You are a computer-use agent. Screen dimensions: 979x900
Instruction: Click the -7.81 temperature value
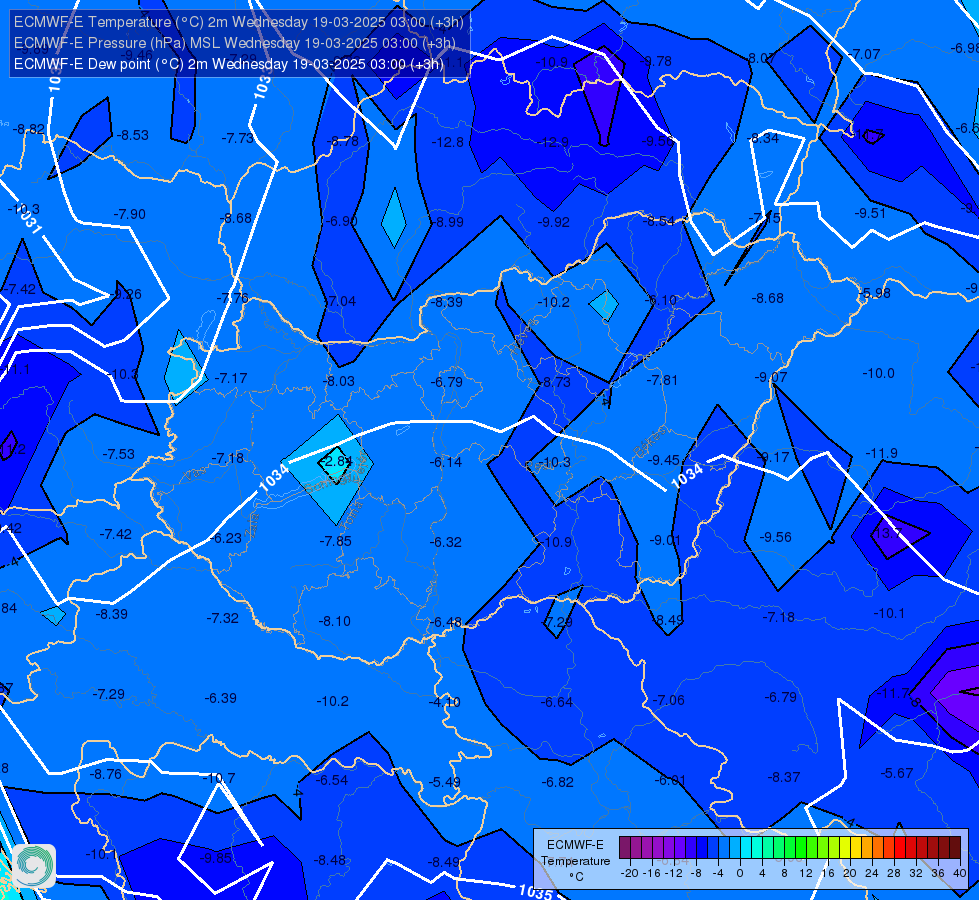point(662,380)
